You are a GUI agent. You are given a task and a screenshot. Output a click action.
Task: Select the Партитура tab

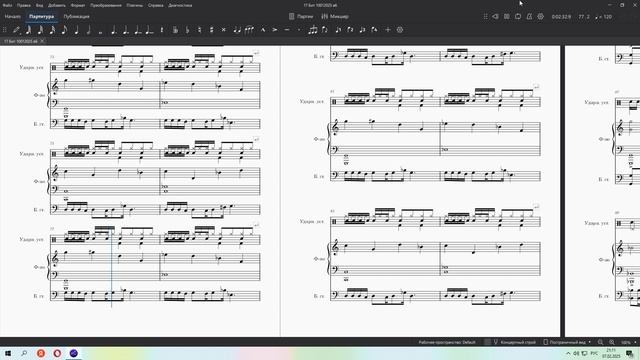pos(42,17)
